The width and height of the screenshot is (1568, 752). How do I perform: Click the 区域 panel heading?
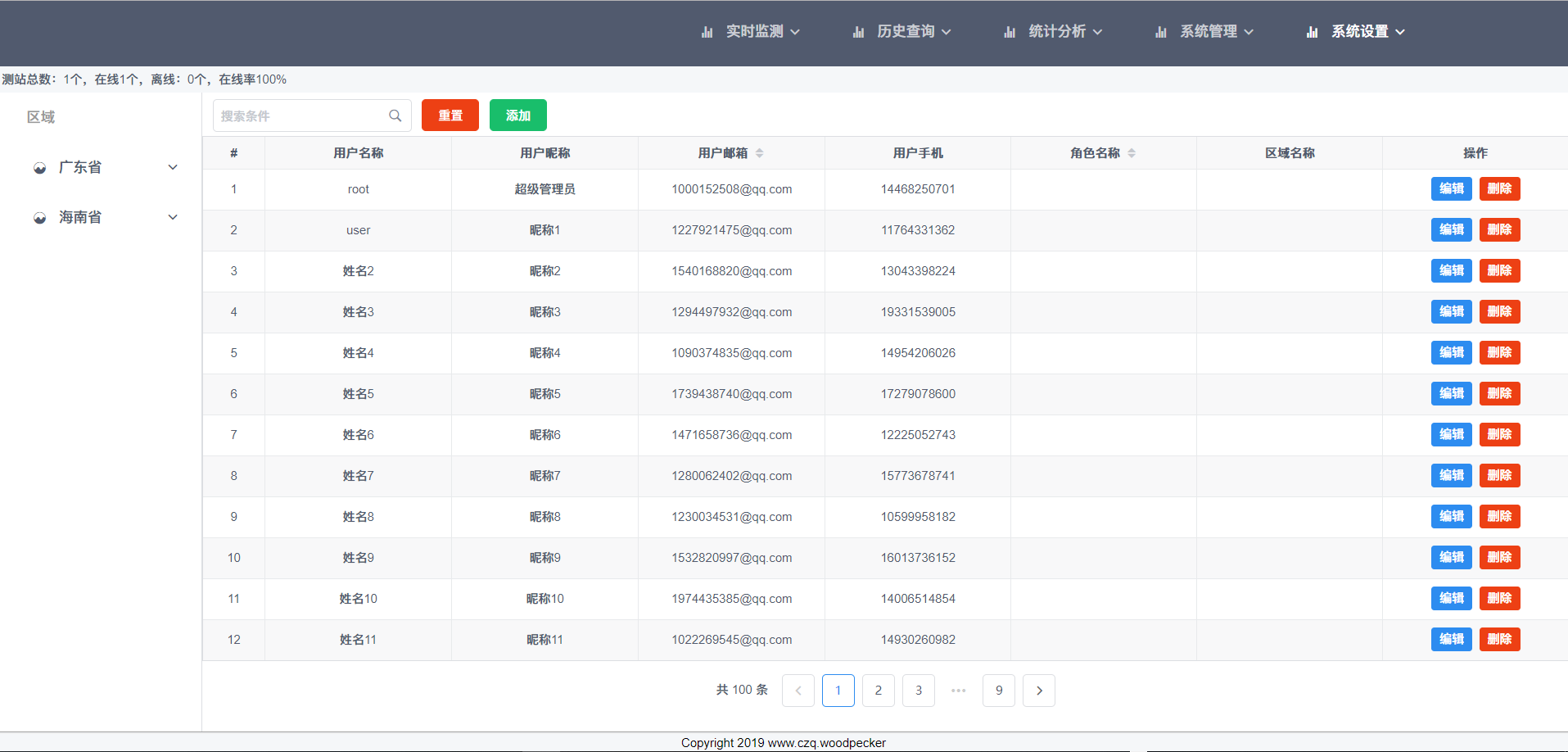41,117
